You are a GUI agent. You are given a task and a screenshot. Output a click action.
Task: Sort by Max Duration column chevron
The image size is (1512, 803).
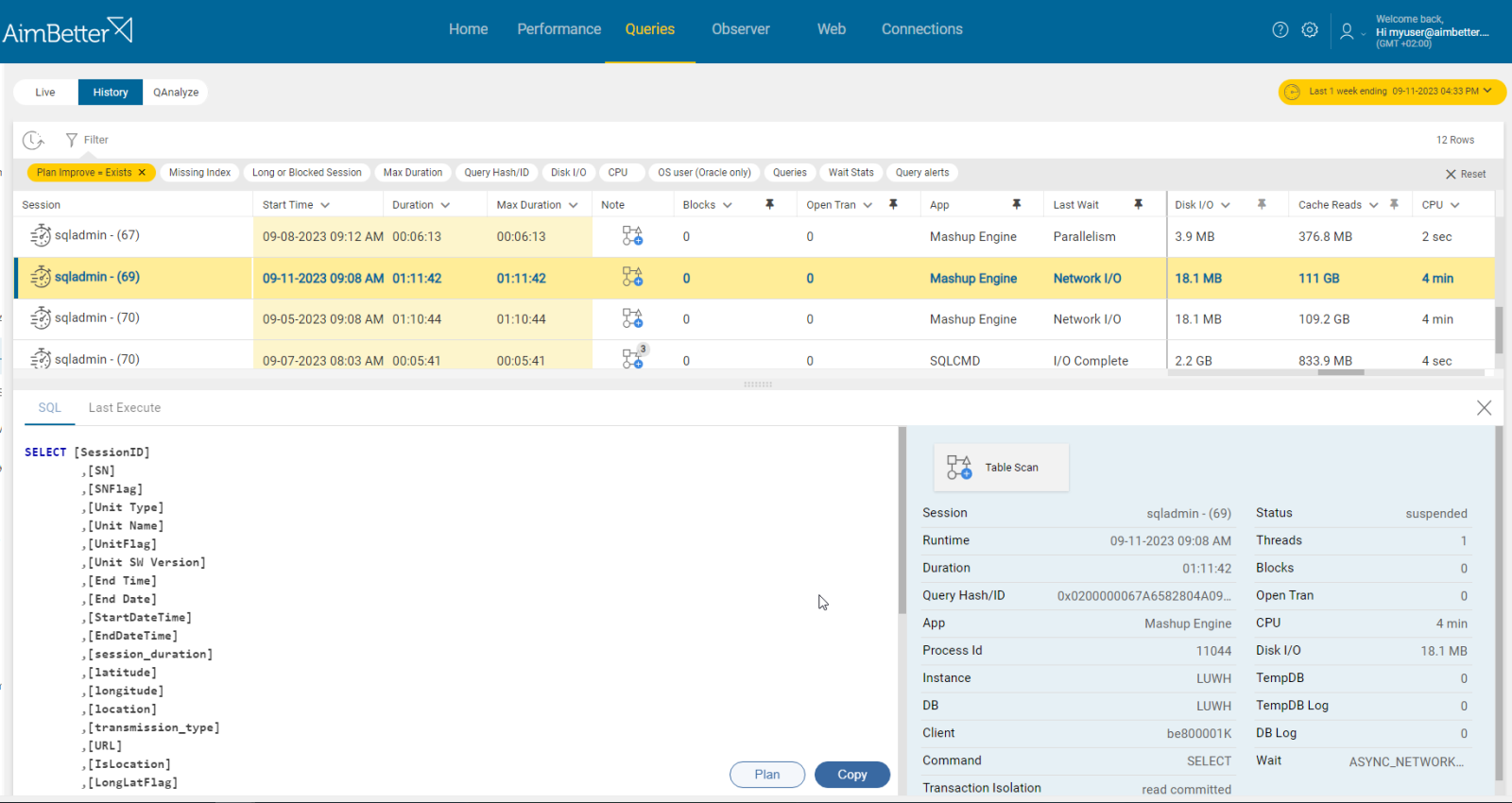[x=573, y=205]
